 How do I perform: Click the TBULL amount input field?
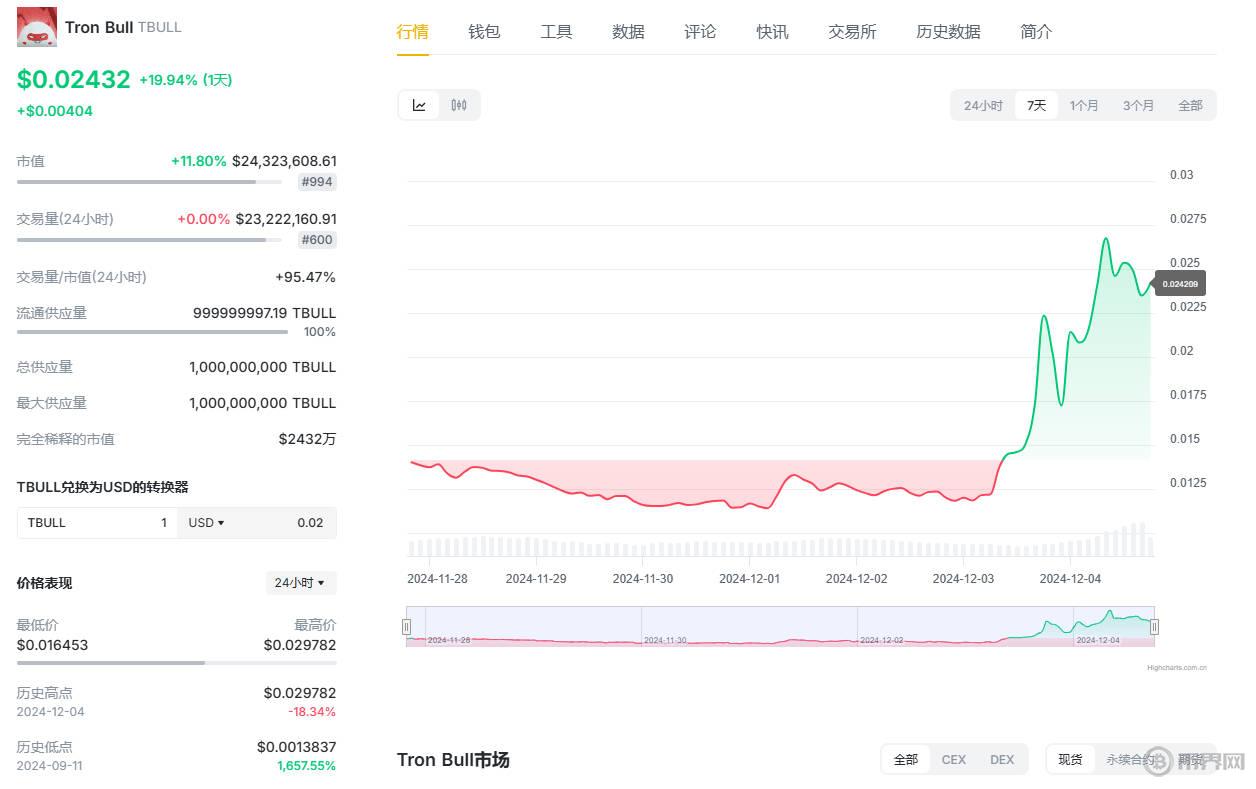[x=98, y=523]
